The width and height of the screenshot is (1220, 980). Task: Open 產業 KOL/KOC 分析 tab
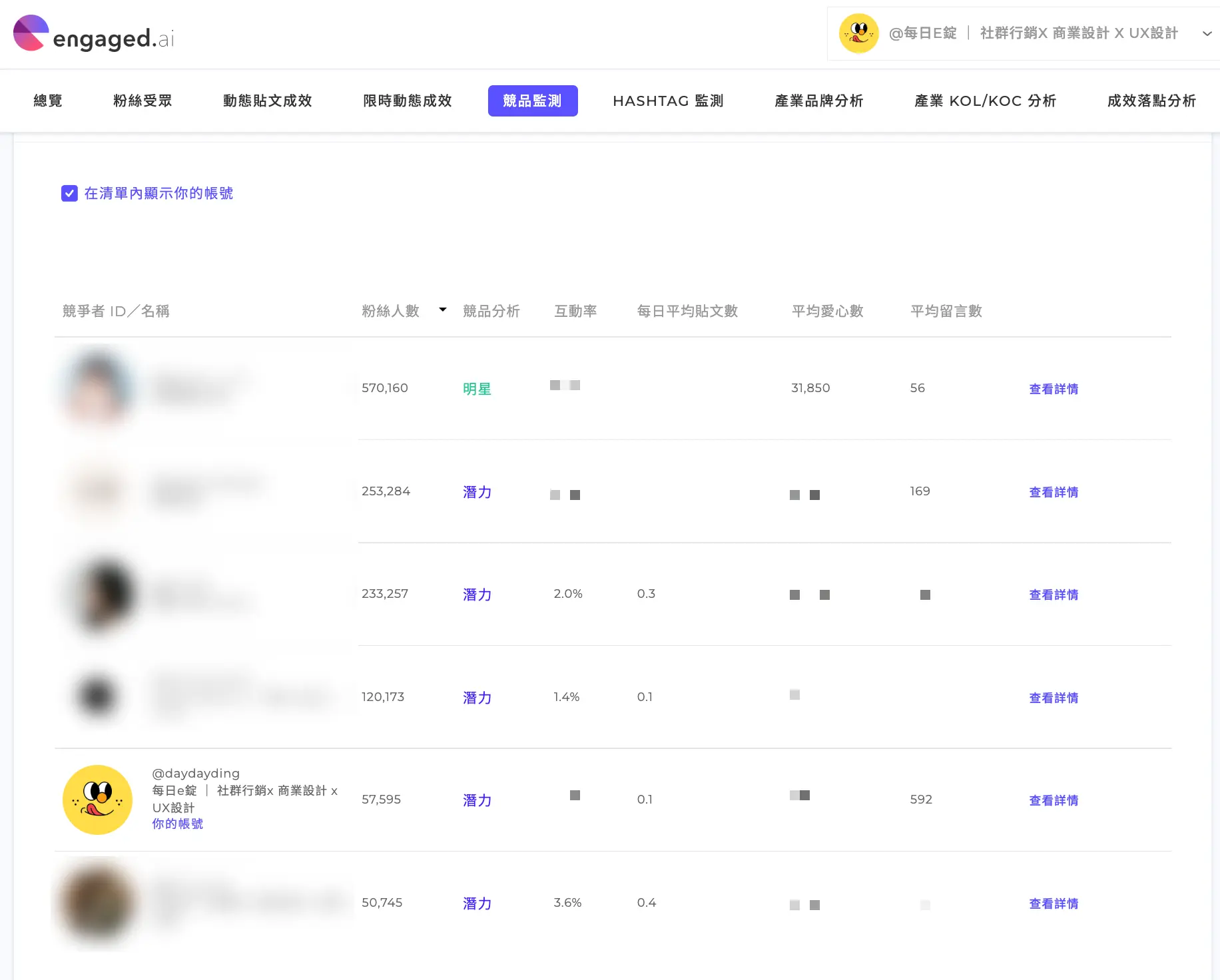[x=985, y=101]
